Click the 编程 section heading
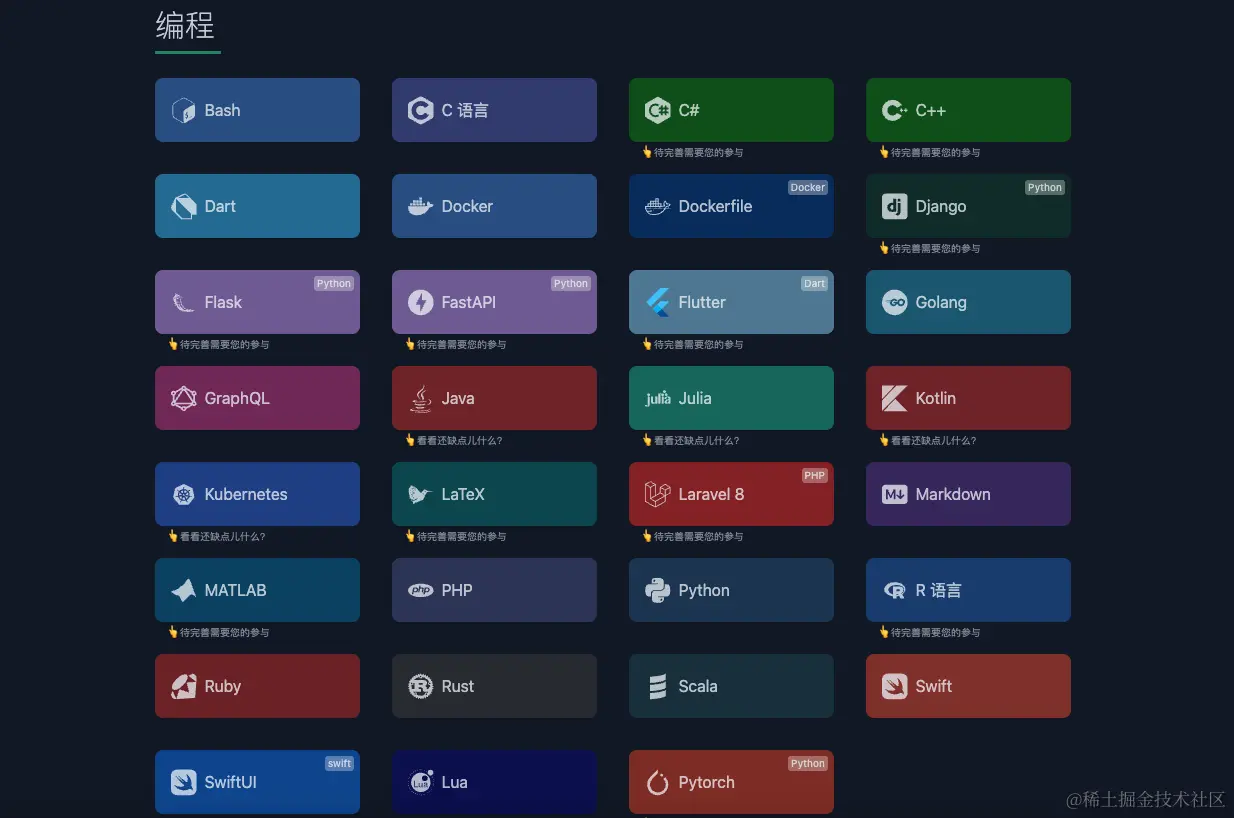 pos(185,25)
